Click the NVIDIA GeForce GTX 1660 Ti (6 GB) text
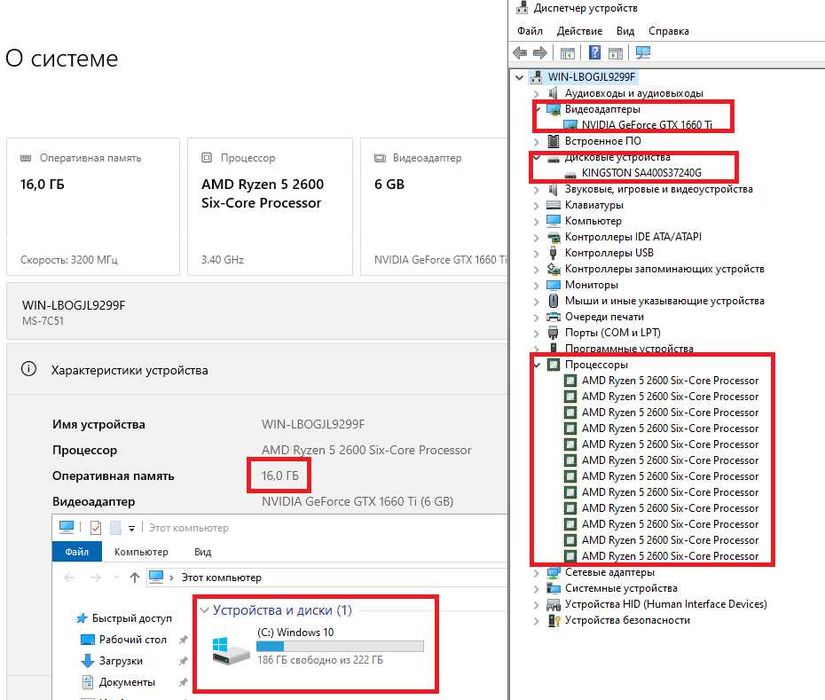825x700 pixels. pyautogui.click(x=357, y=501)
